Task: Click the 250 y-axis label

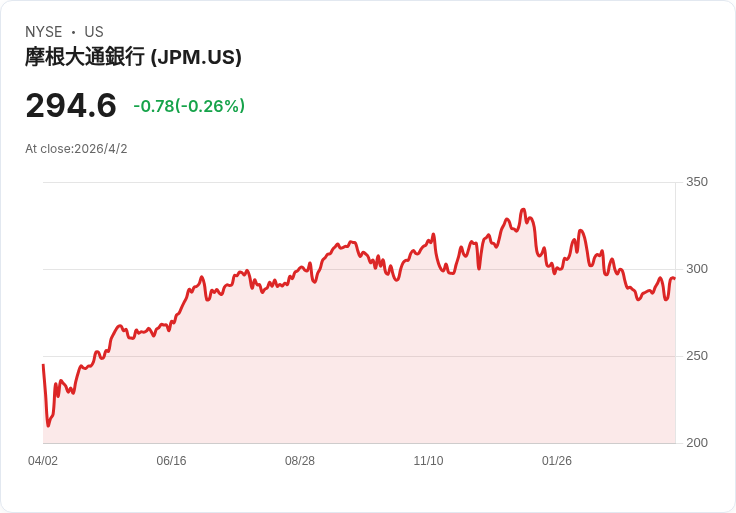Action: (x=696, y=356)
